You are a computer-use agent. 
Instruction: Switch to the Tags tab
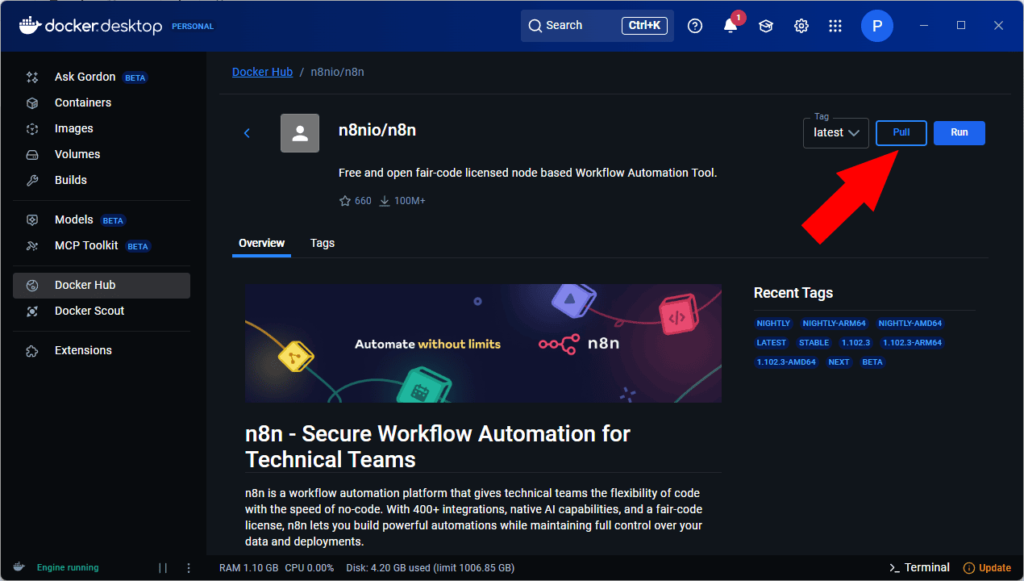coord(322,243)
